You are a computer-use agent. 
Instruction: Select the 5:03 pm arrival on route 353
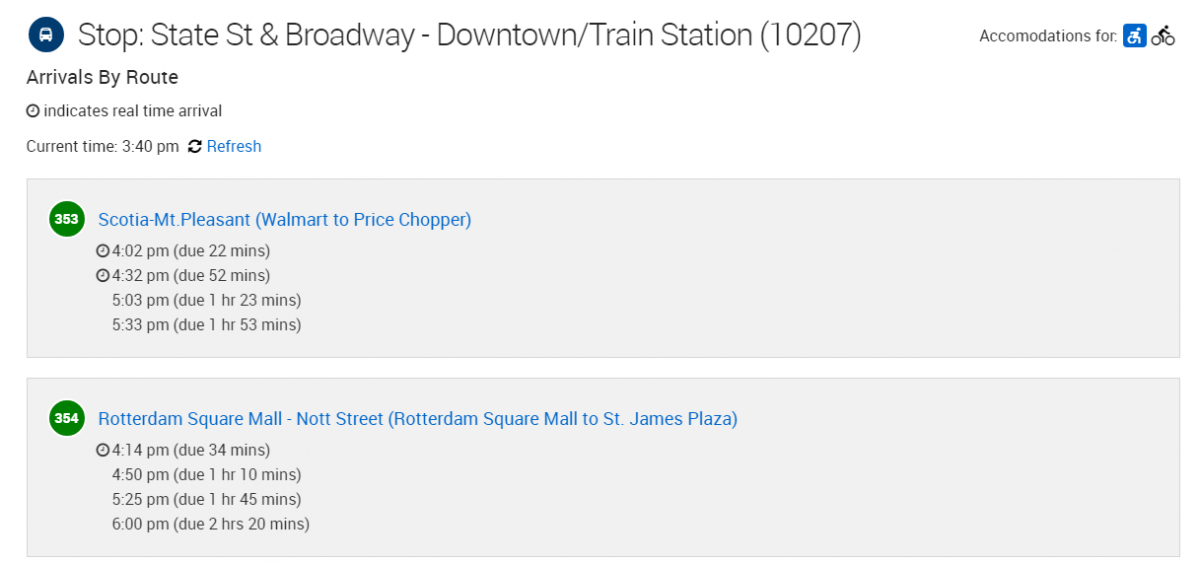206,300
